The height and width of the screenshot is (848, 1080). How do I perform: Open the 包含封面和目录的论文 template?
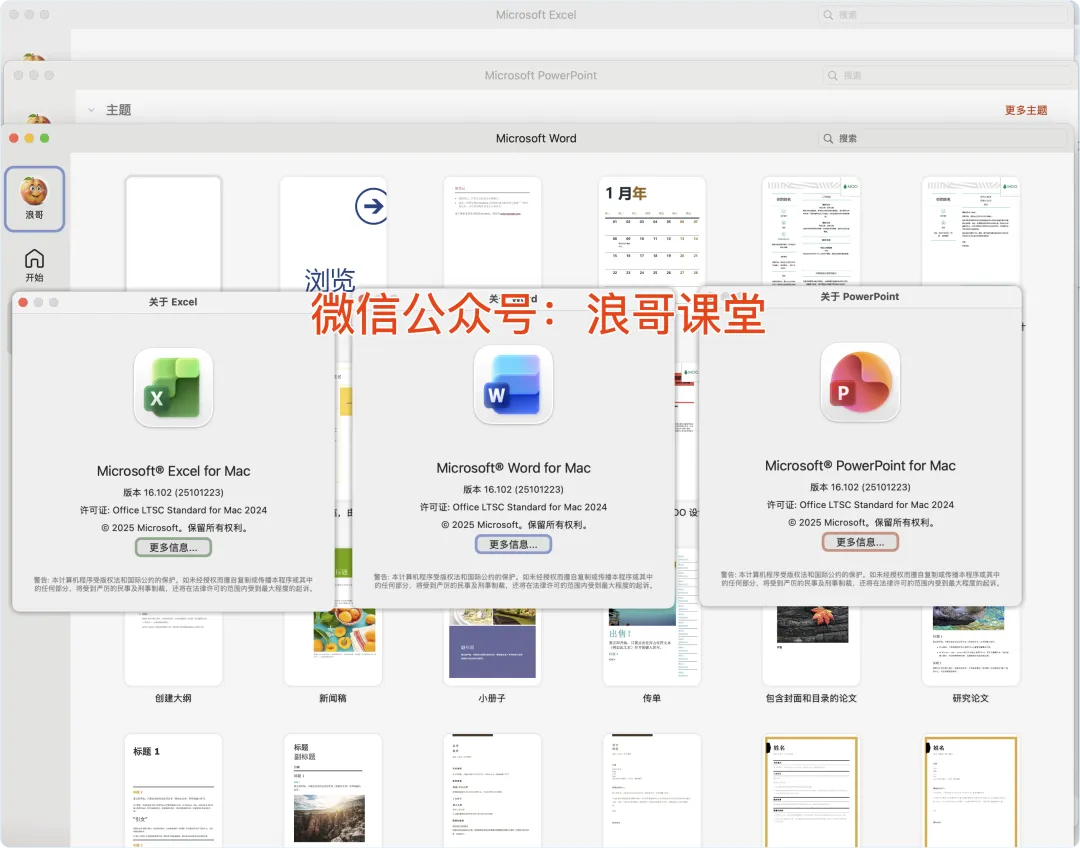pos(811,646)
